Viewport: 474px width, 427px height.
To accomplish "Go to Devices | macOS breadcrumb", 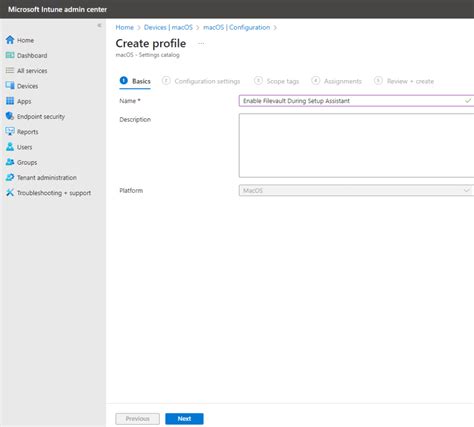I will click(x=168, y=27).
